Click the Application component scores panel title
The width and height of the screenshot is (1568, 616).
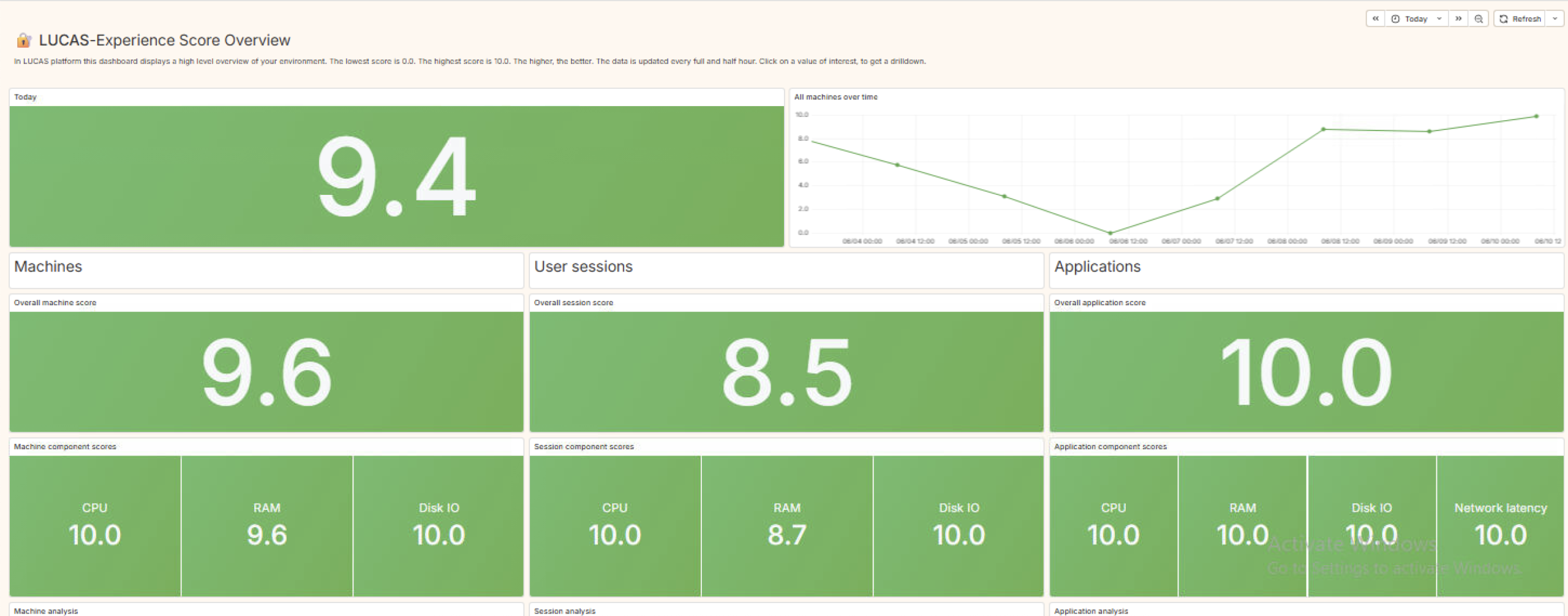(x=1110, y=447)
